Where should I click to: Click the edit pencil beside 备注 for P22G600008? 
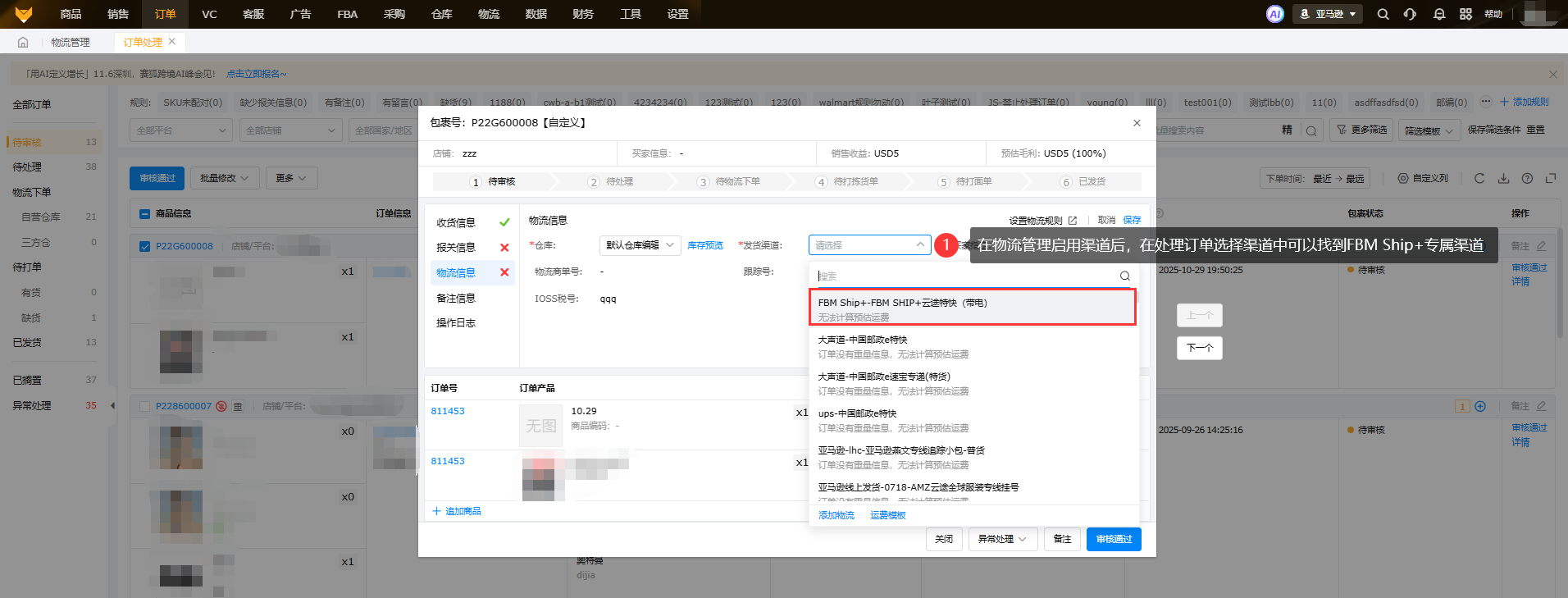[1542, 246]
